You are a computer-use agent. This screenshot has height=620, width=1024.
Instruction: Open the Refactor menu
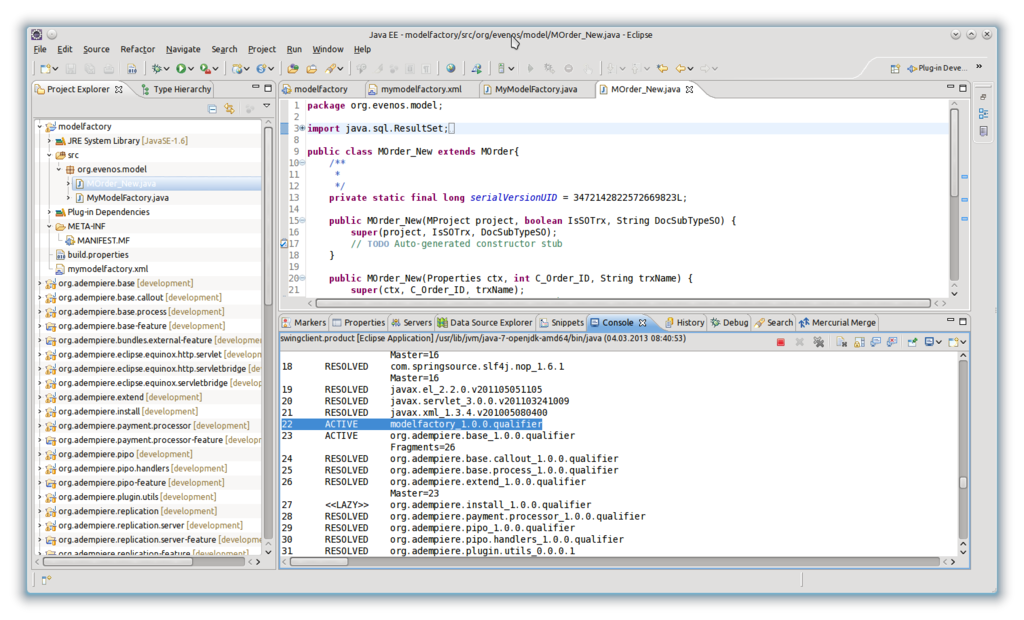137,49
